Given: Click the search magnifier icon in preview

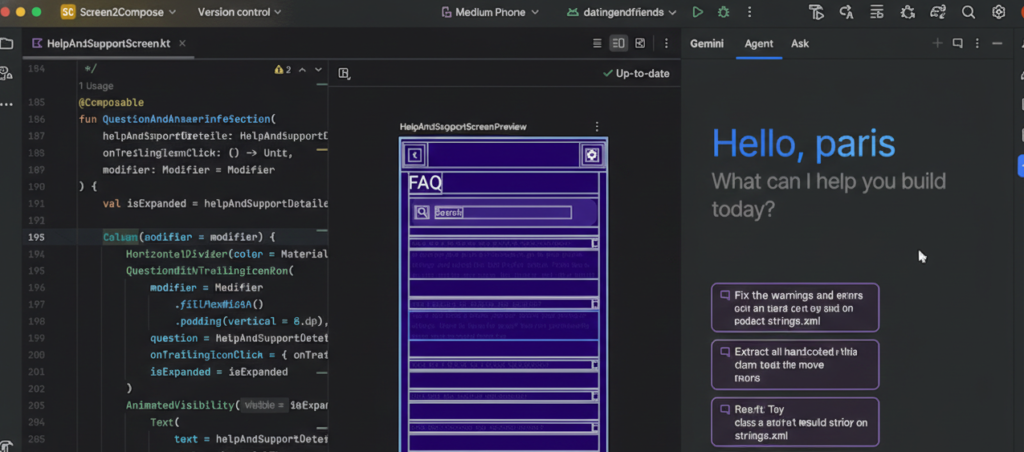Looking at the screenshot, I should (422, 212).
